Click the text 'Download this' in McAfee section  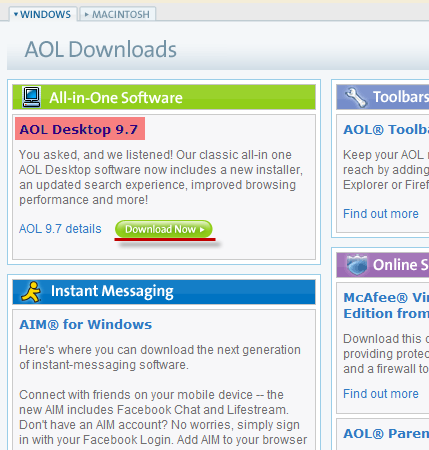pyautogui.click(x=382, y=339)
